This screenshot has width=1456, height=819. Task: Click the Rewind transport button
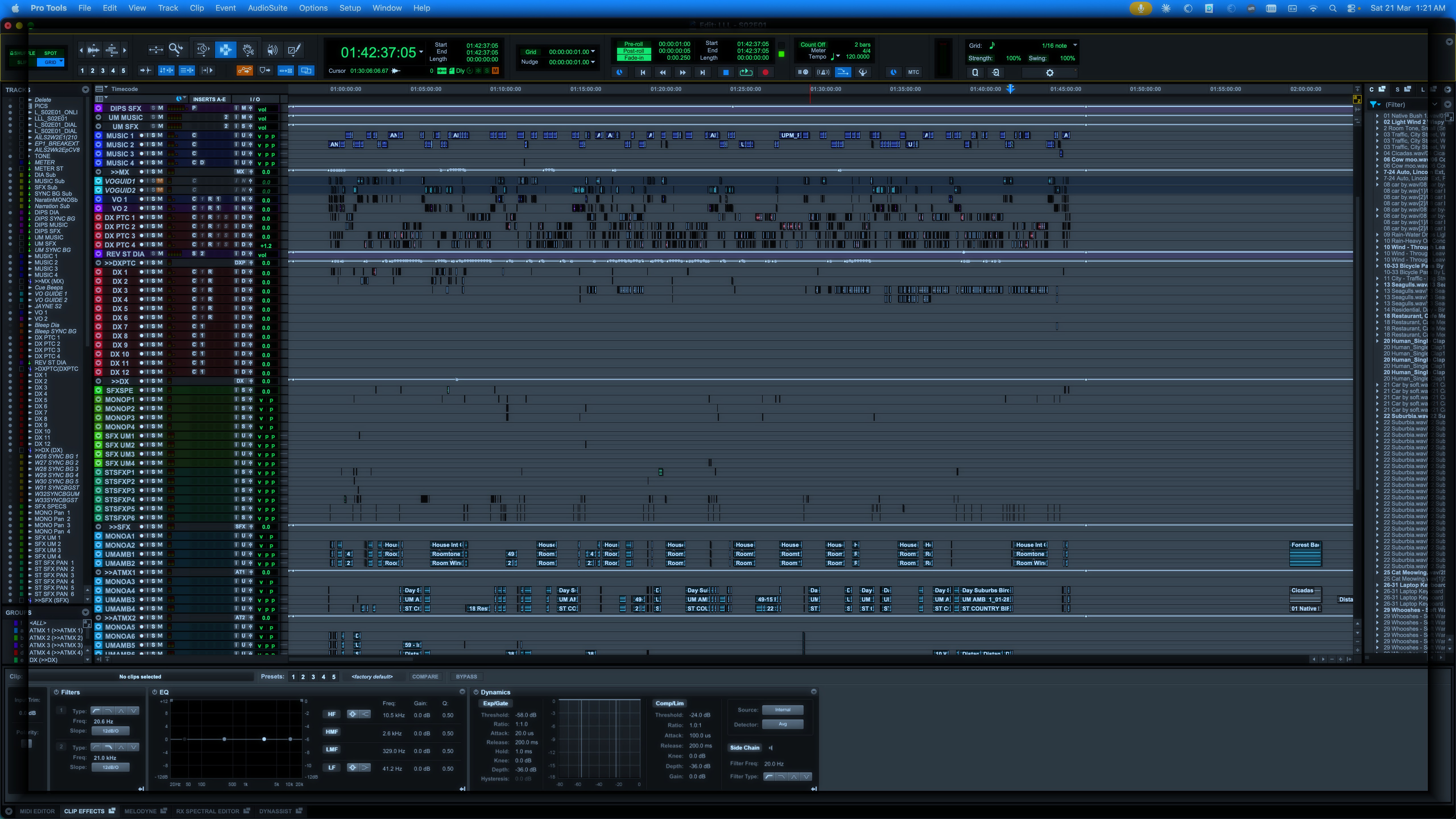click(x=662, y=72)
